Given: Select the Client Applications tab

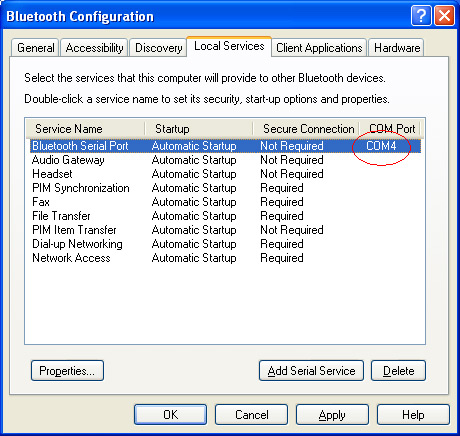Looking at the screenshot, I should (x=319, y=48).
